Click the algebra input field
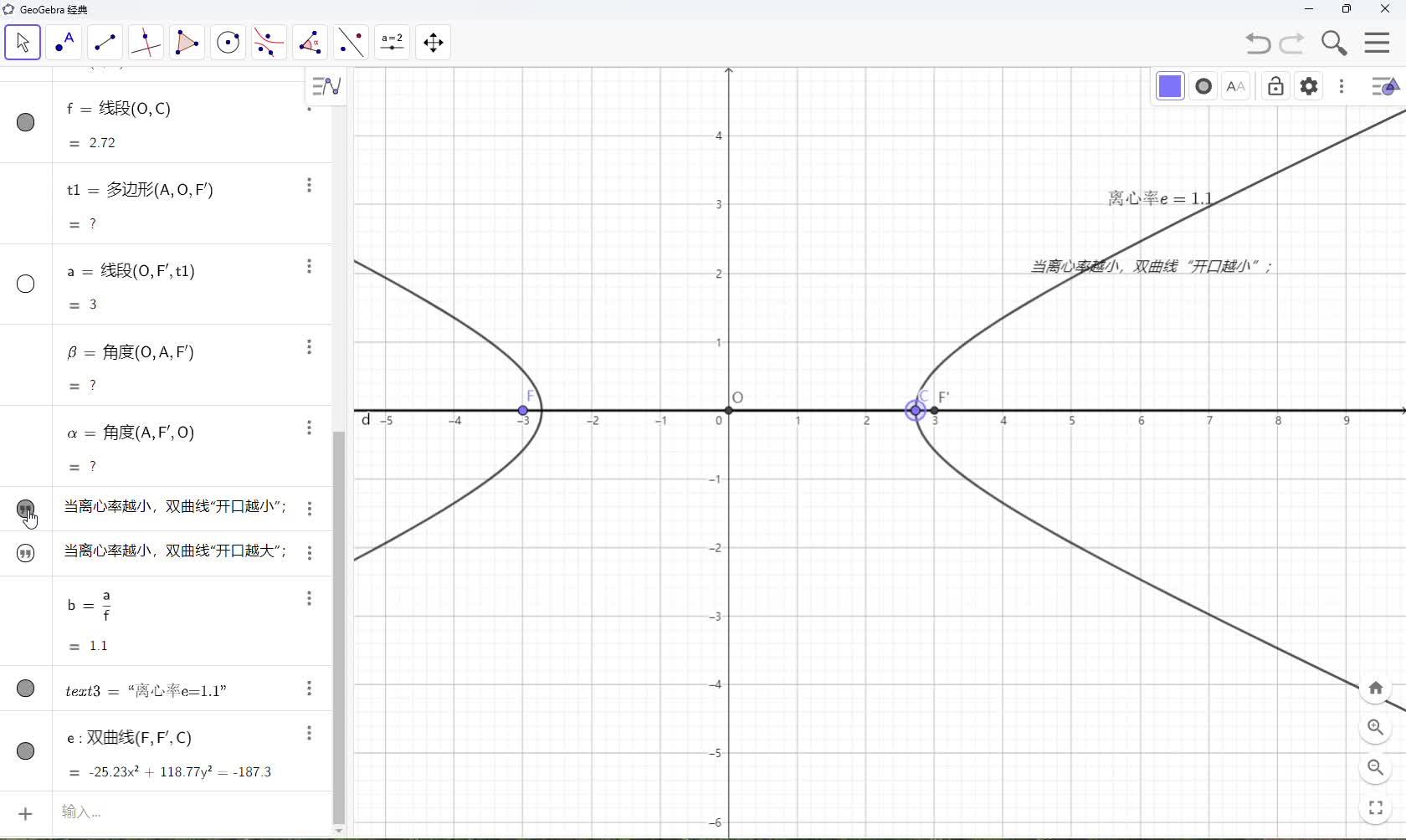The height and width of the screenshot is (840, 1406). point(192,812)
